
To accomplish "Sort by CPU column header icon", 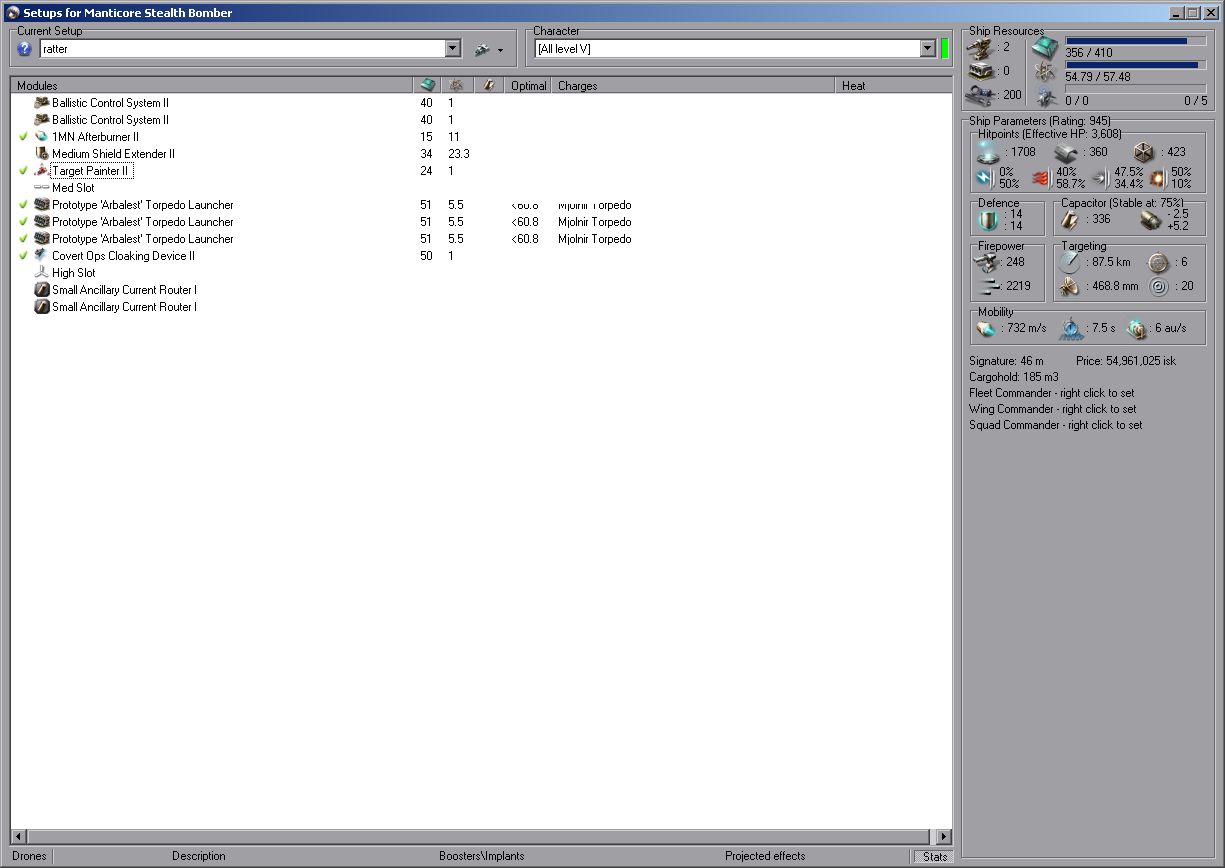I will [x=427, y=86].
